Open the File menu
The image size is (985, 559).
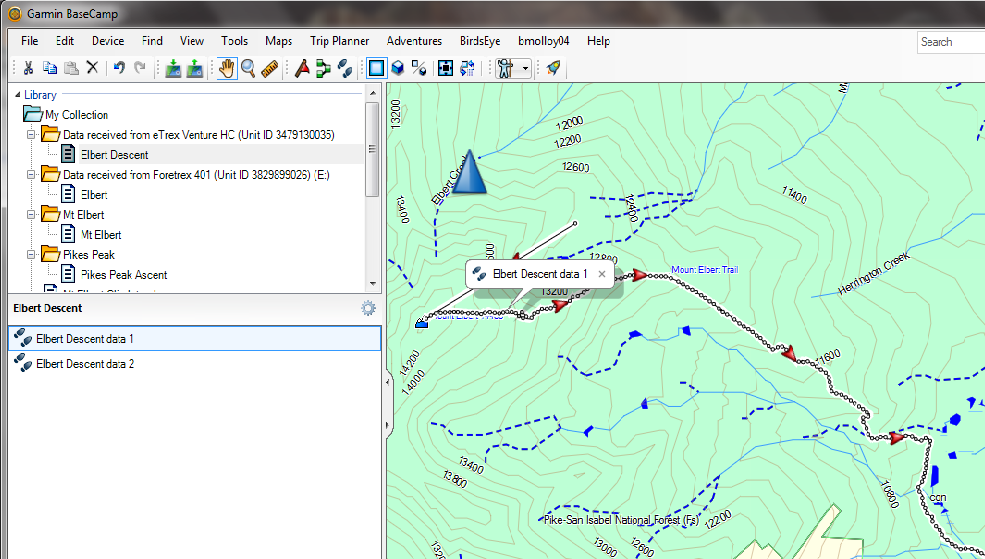pyautogui.click(x=30, y=41)
